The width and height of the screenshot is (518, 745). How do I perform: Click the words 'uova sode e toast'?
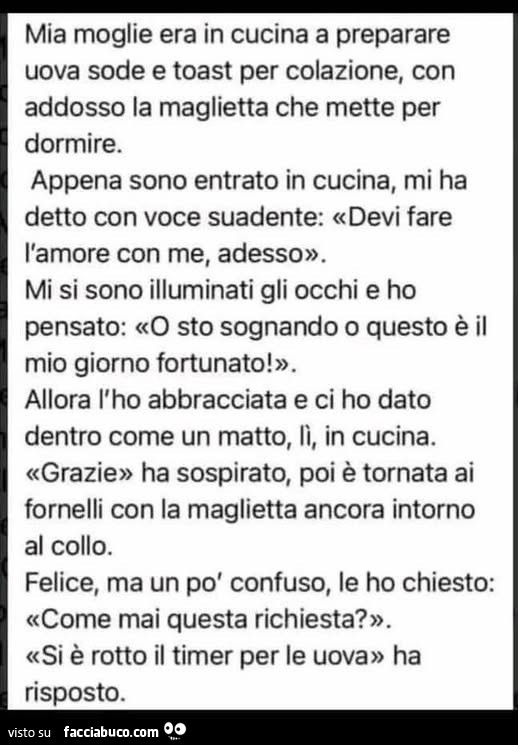tap(129, 71)
